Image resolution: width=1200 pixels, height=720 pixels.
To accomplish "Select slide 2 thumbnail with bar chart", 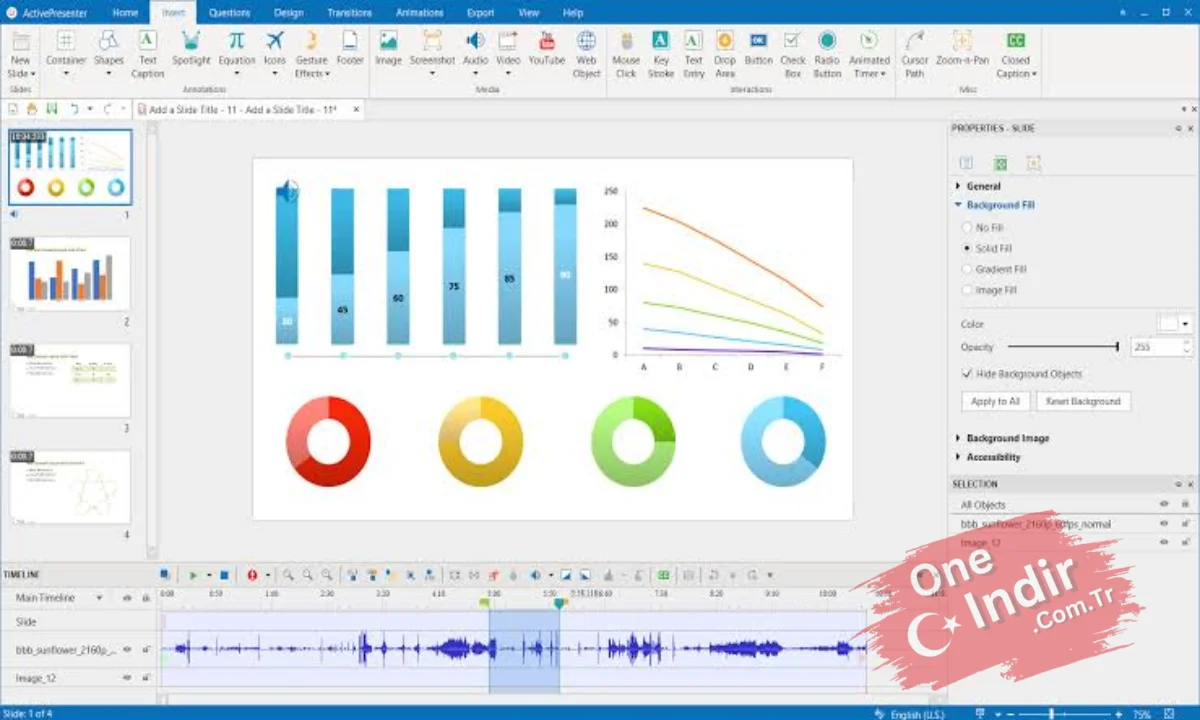I will (x=70, y=274).
